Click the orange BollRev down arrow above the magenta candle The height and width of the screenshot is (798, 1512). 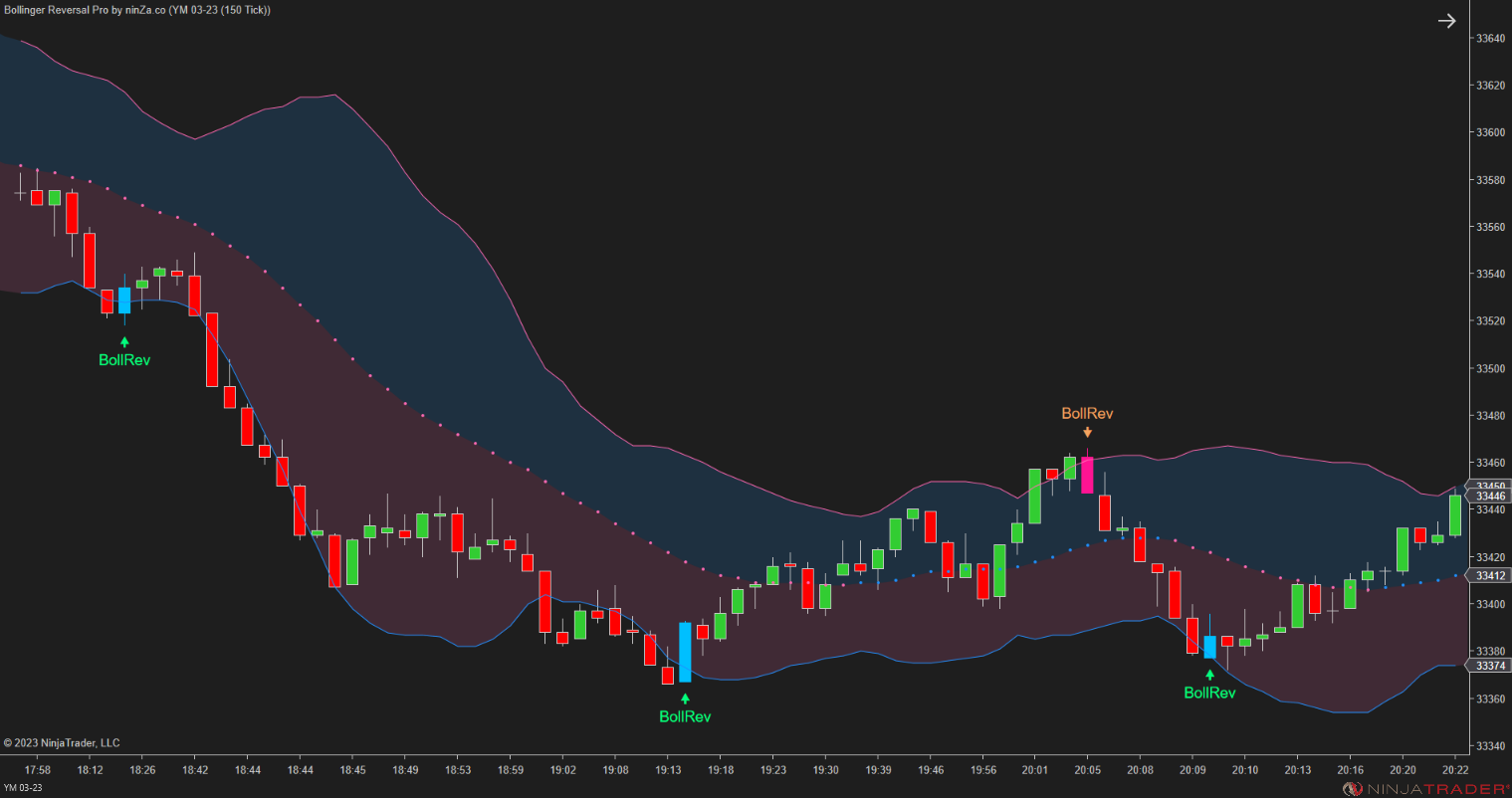click(1087, 432)
